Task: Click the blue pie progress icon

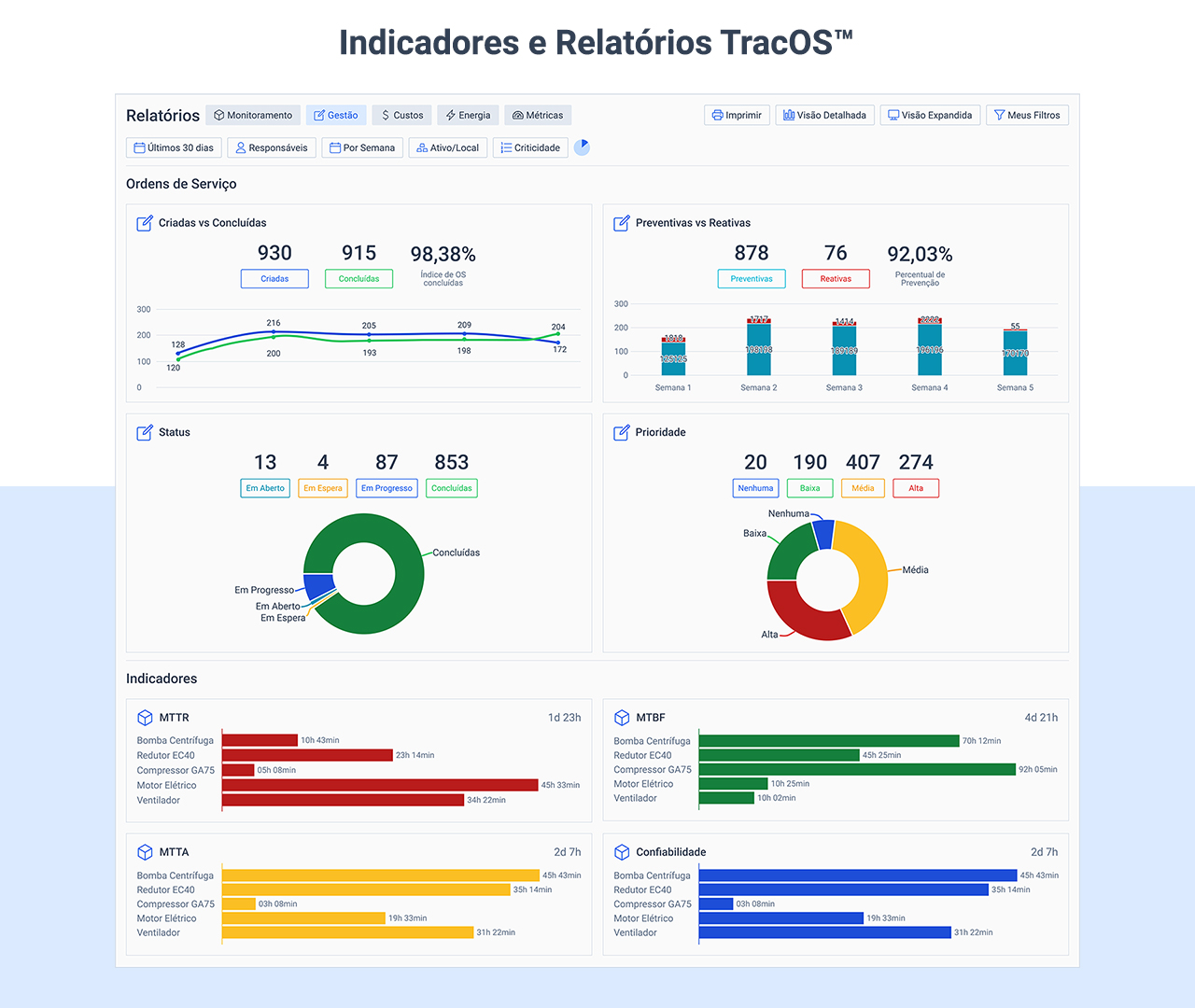Action: click(x=582, y=147)
